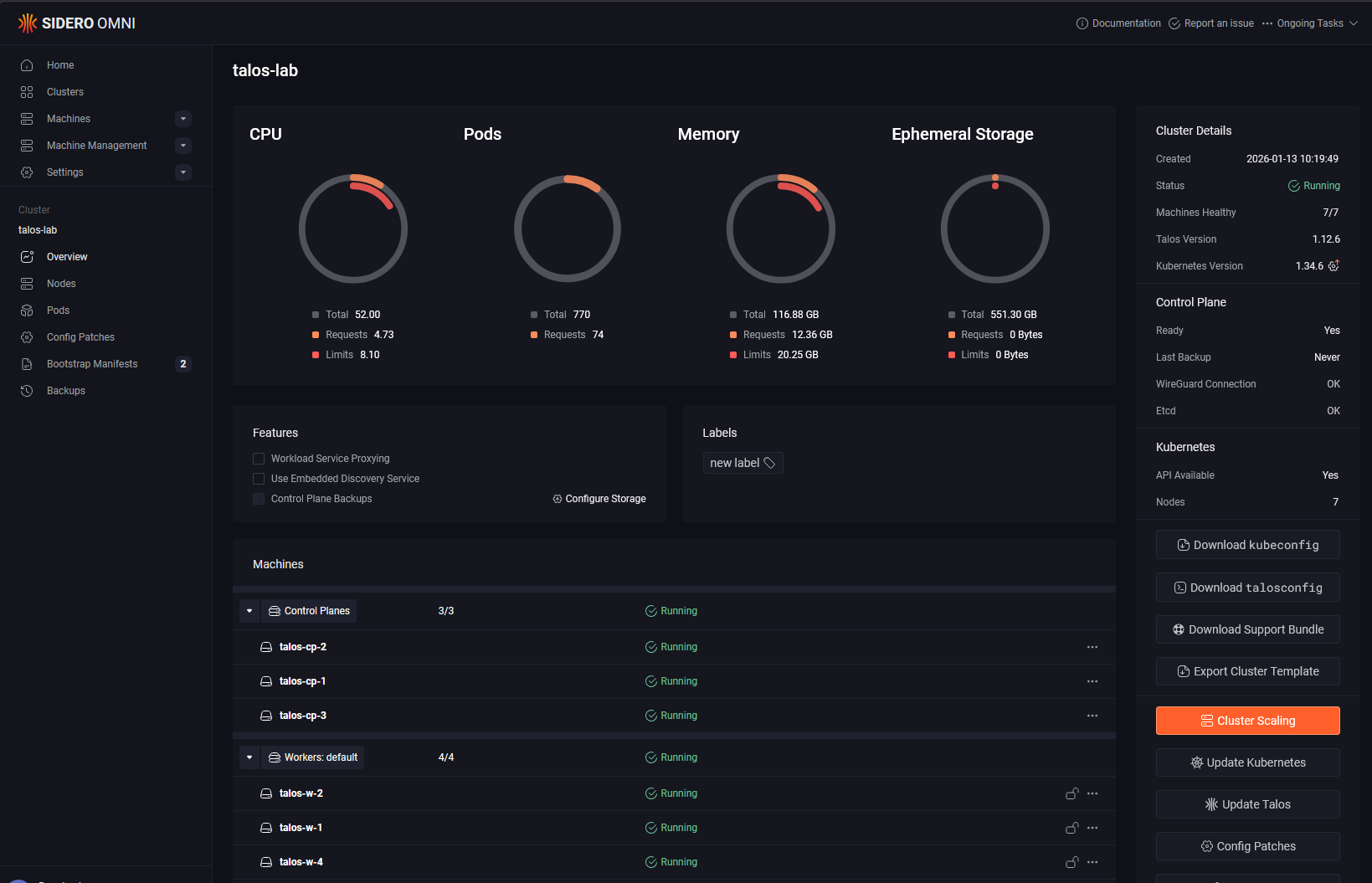The height and width of the screenshot is (883, 1372).
Task: Check the Control Plane Backups box
Action: point(259,499)
